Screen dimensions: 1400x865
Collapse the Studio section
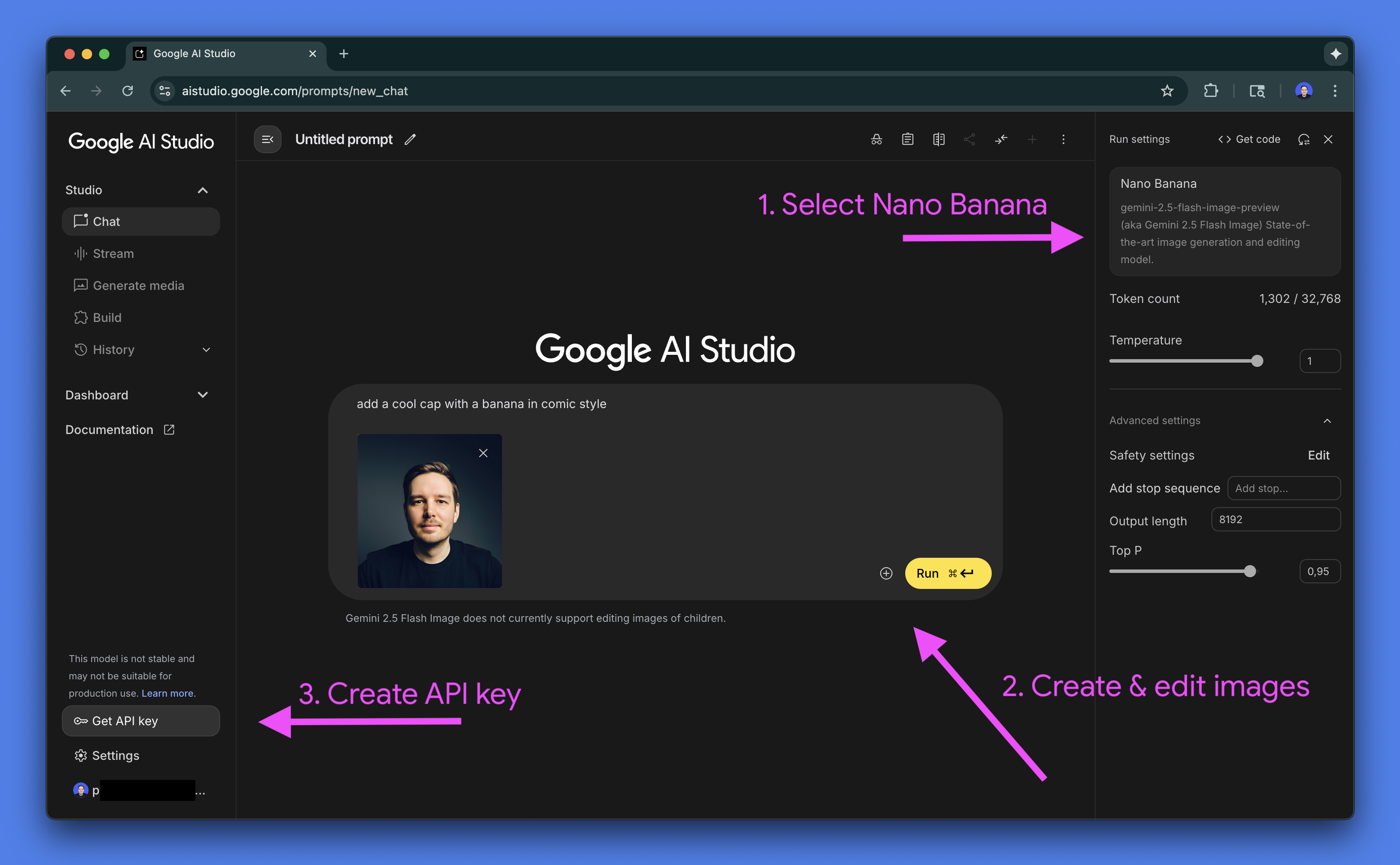202,190
